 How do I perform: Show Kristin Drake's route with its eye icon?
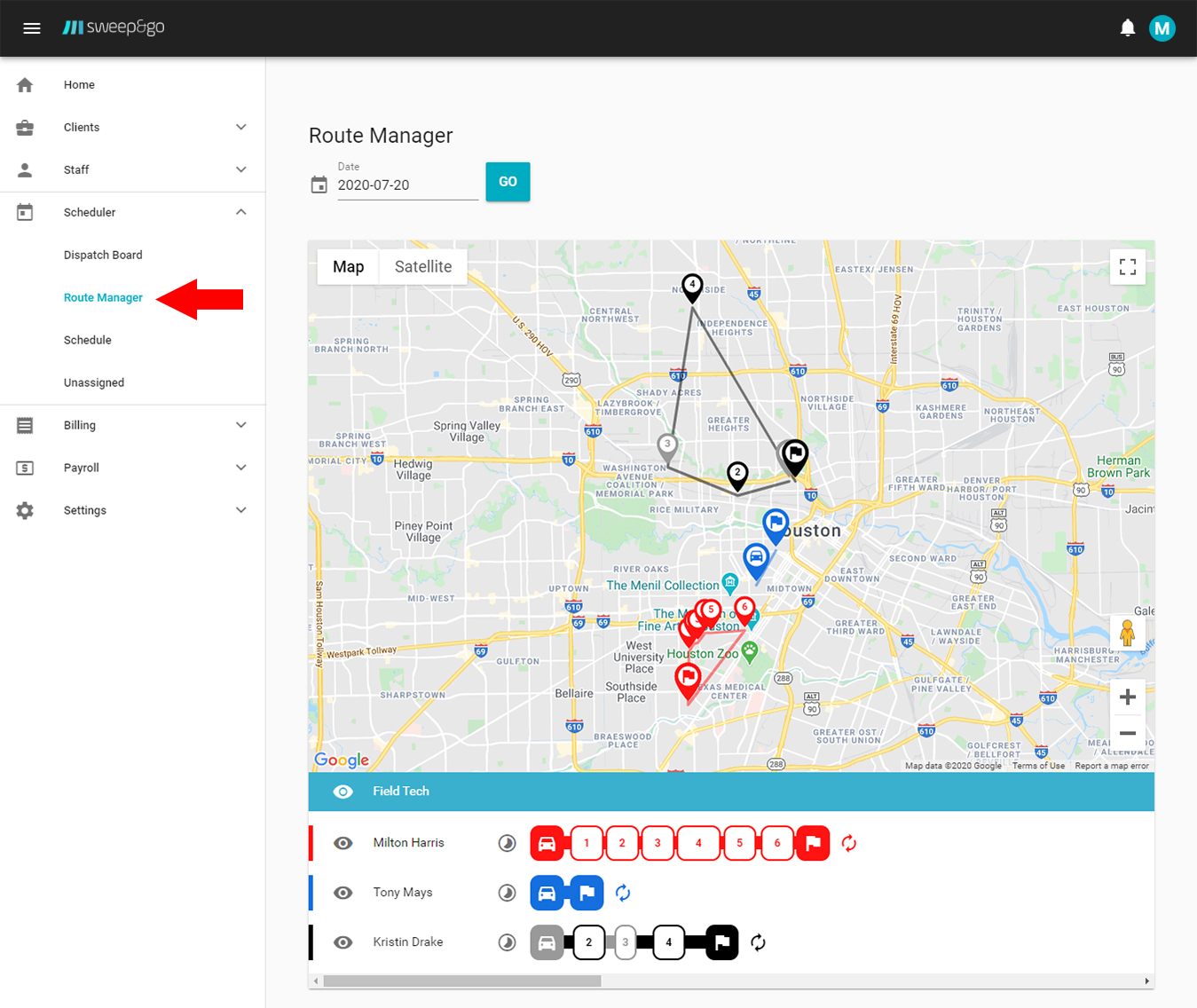[343, 942]
